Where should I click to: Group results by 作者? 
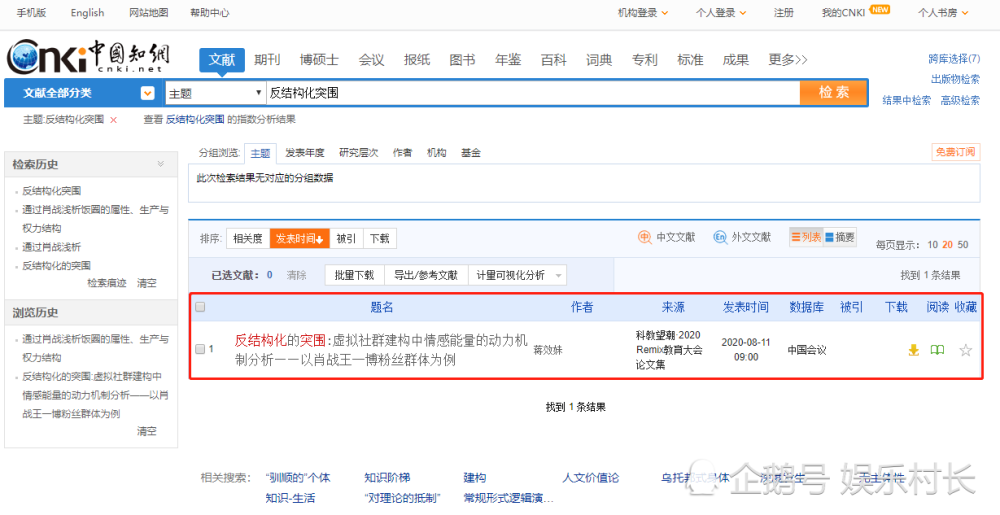pos(402,153)
